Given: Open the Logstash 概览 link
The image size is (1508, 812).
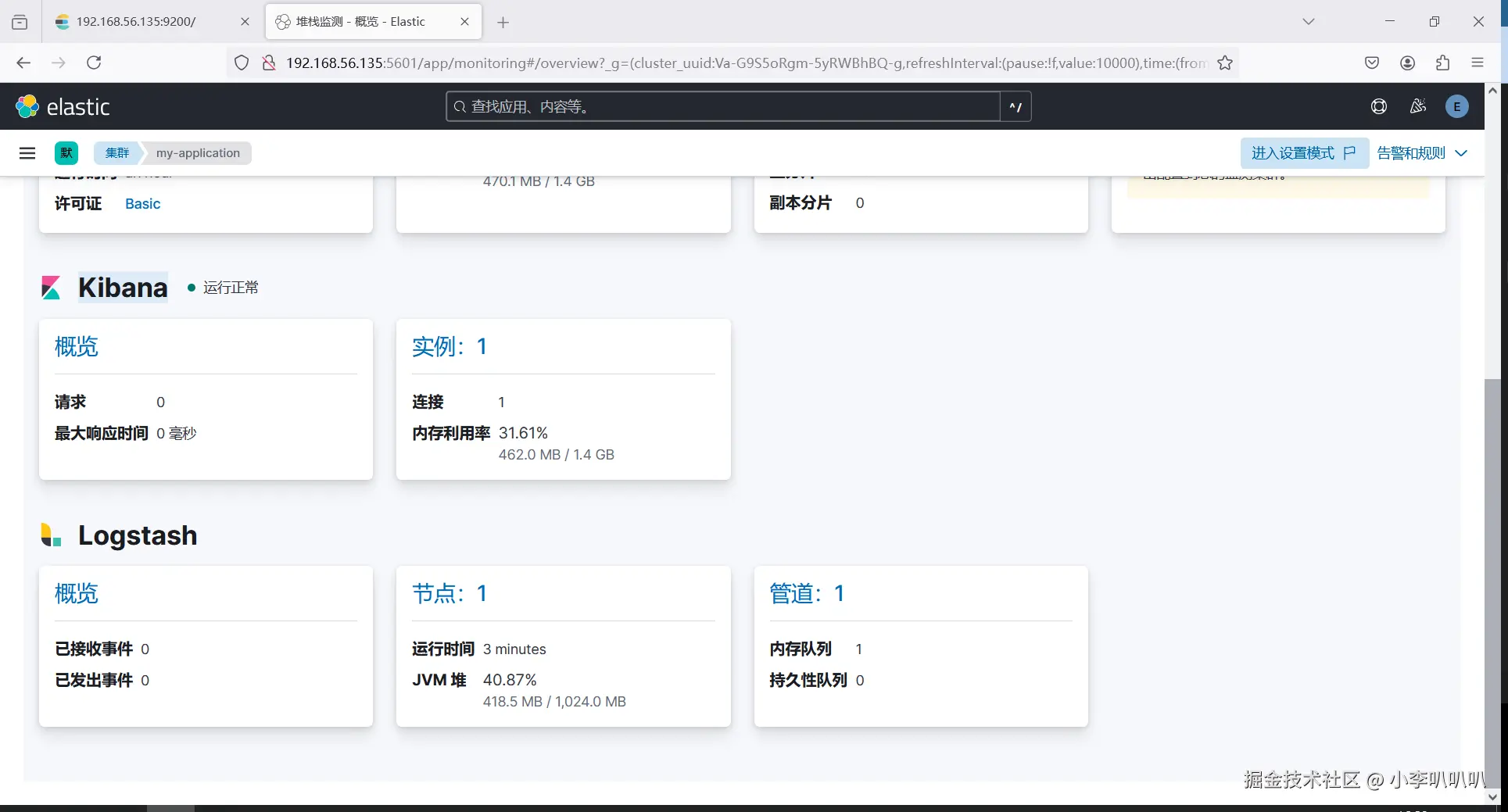Looking at the screenshot, I should tap(77, 593).
